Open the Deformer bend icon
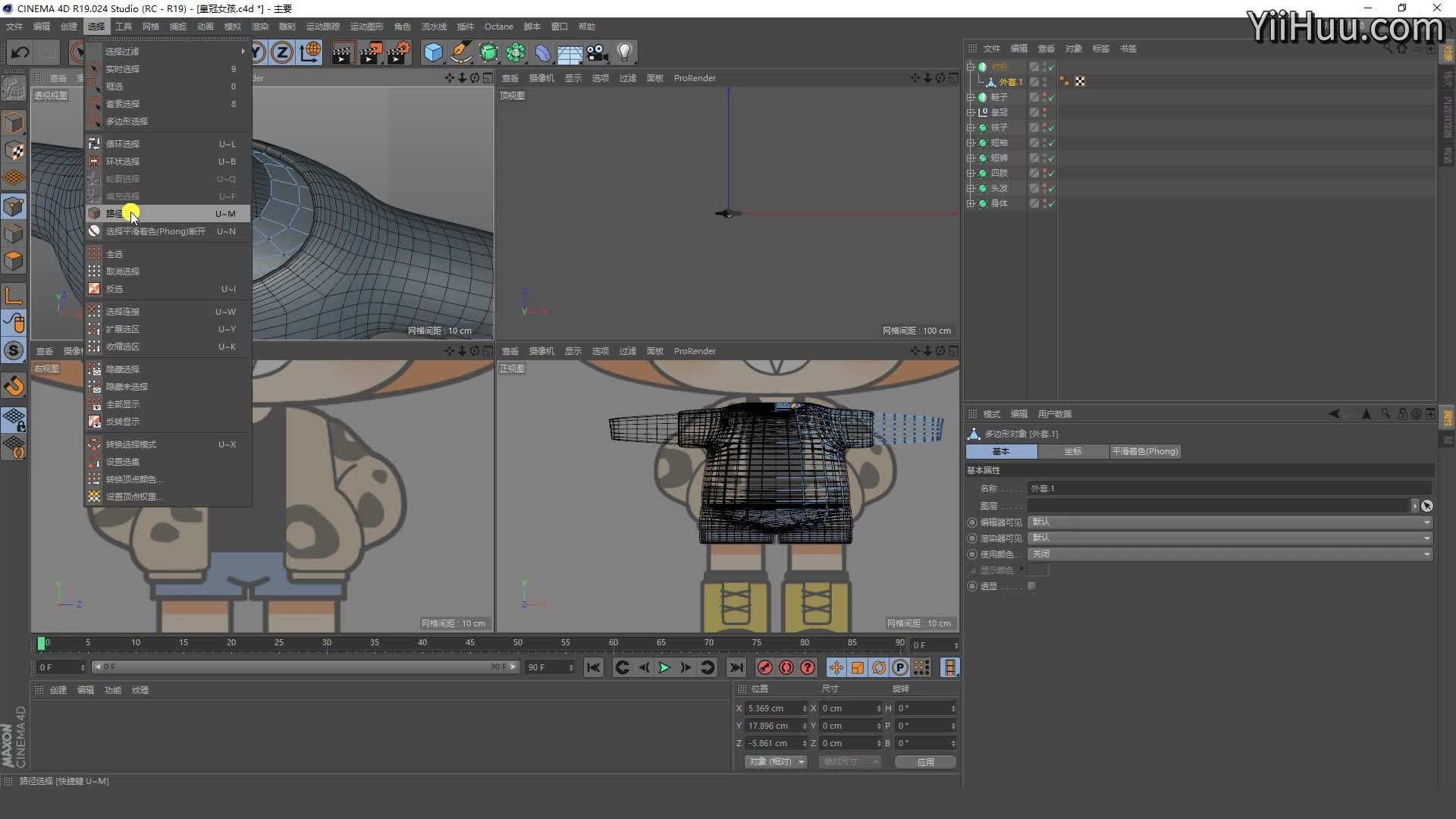This screenshot has width=1456, height=819. click(543, 52)
